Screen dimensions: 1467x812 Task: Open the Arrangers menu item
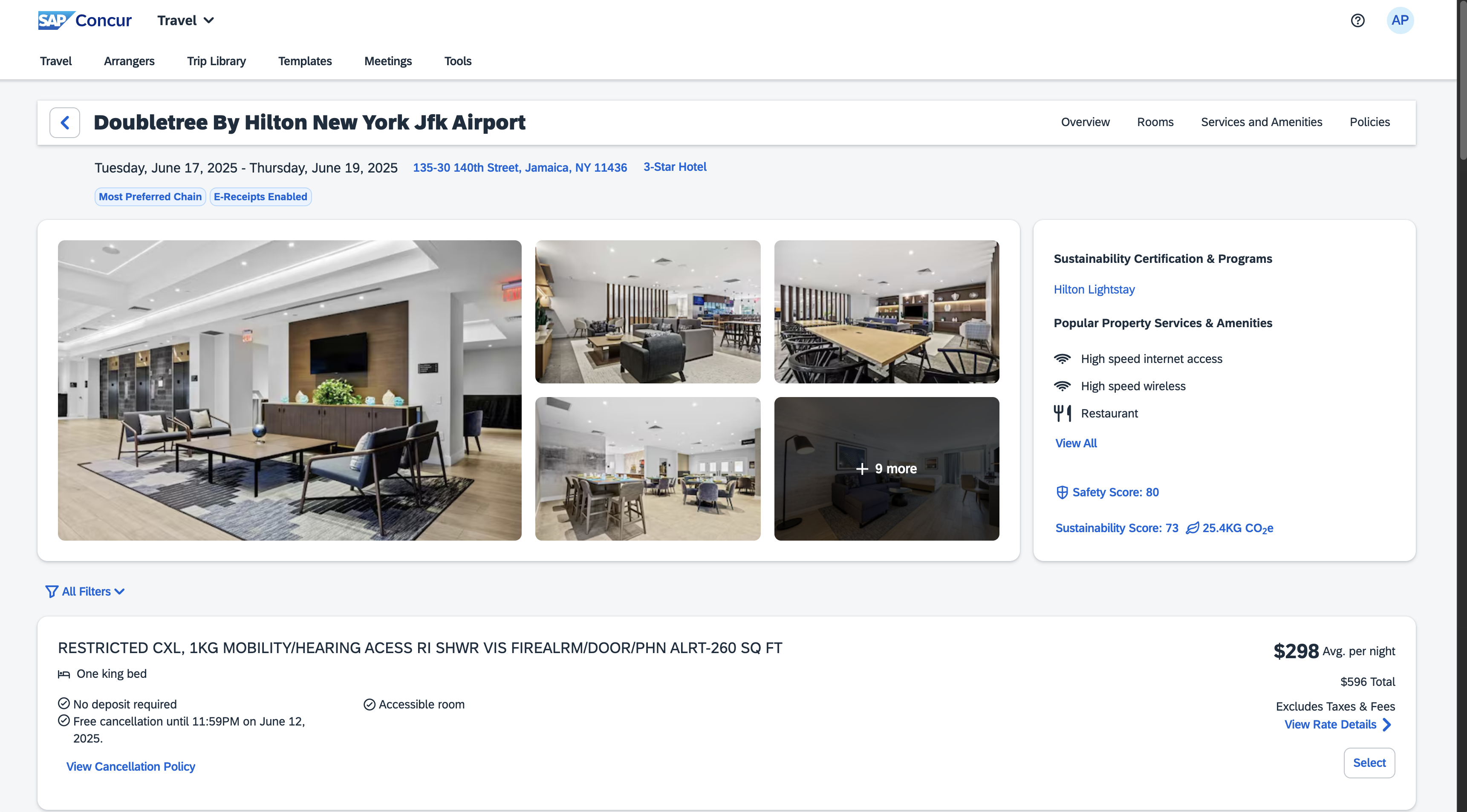(129, 61)
